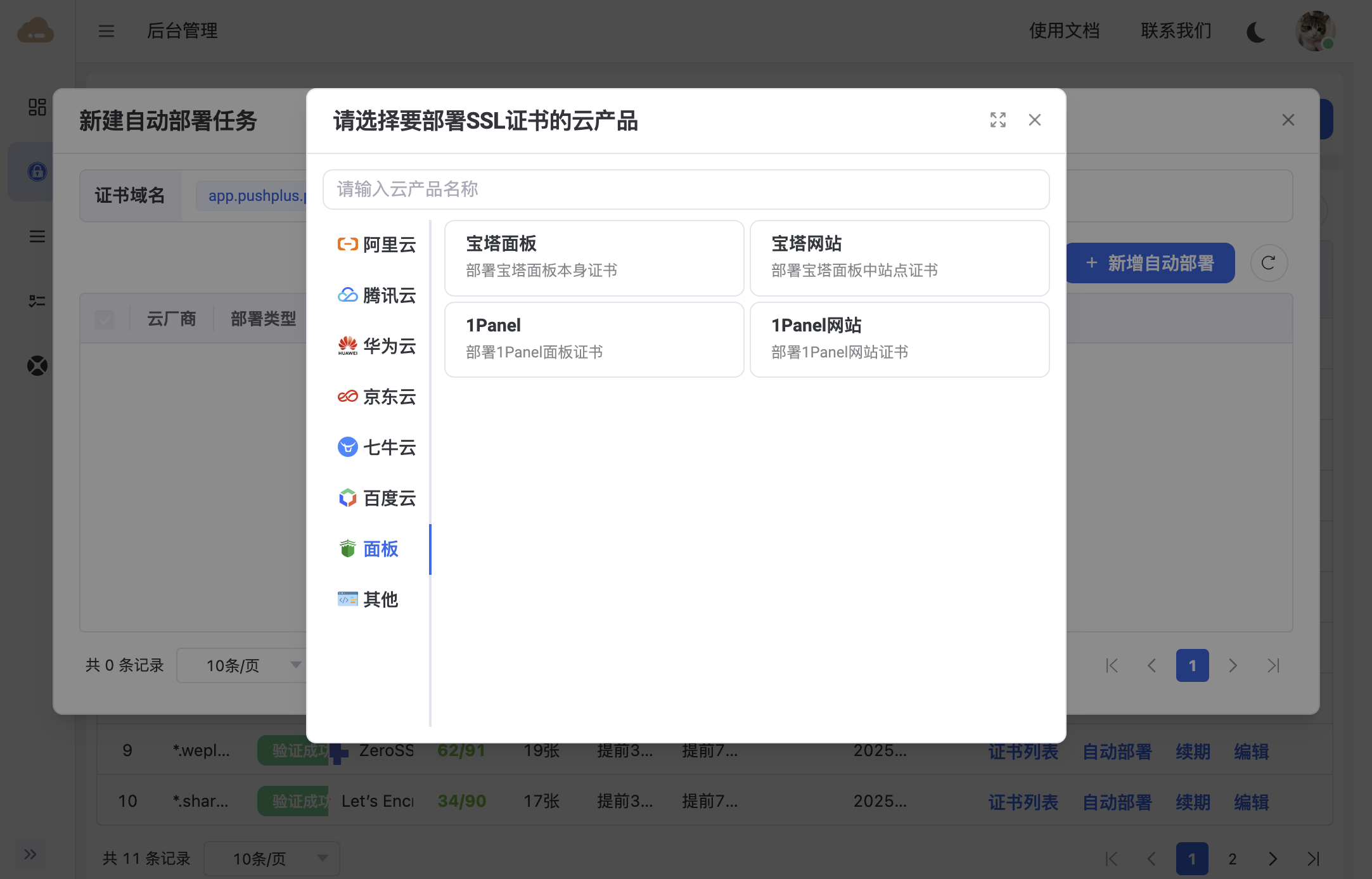Open the user avatar menu
The width and height of the screenshot is (1372, 879).
pos(1316,31)
